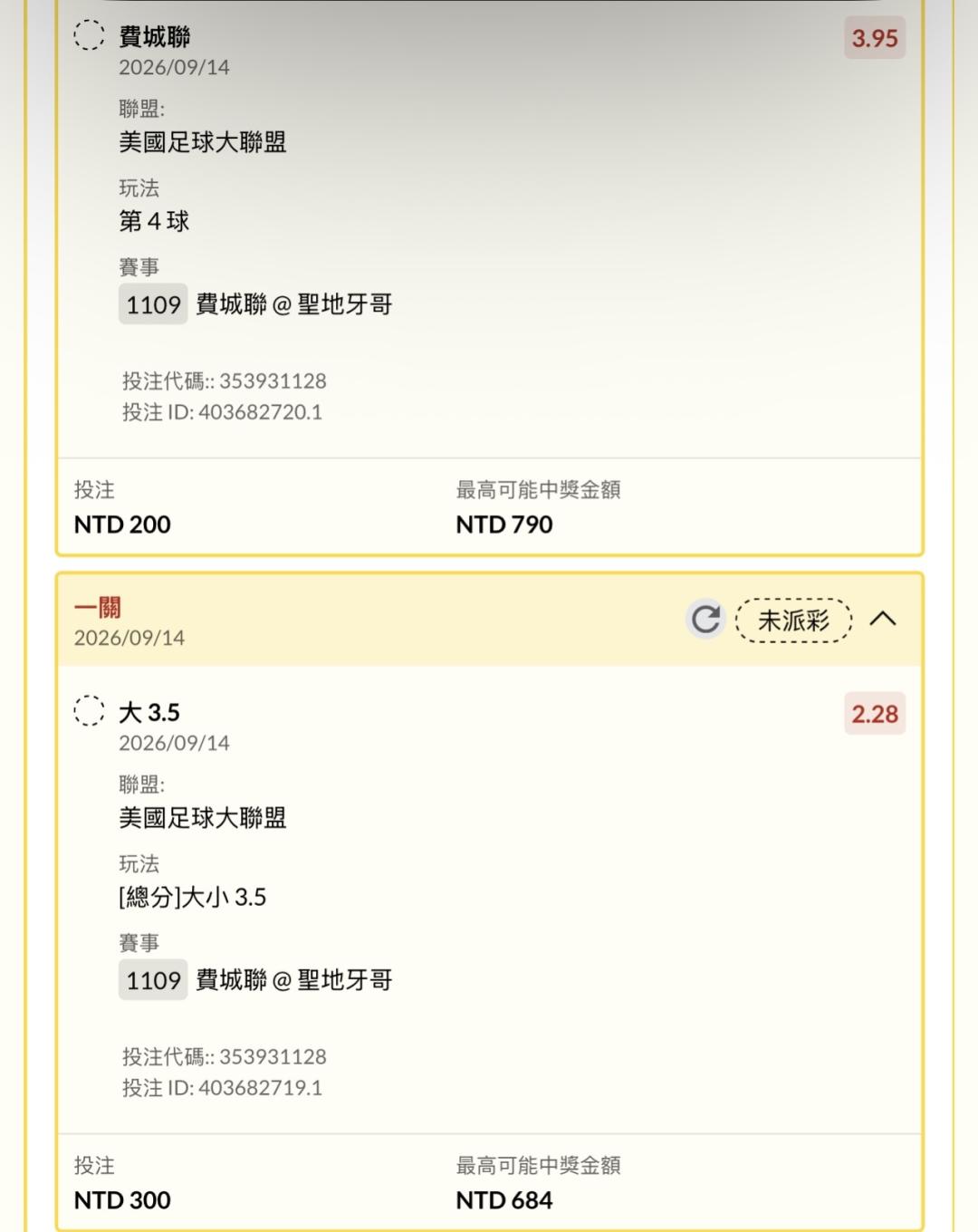
Task: Select the dashed circle beside 費城聯
Action: 89,35
